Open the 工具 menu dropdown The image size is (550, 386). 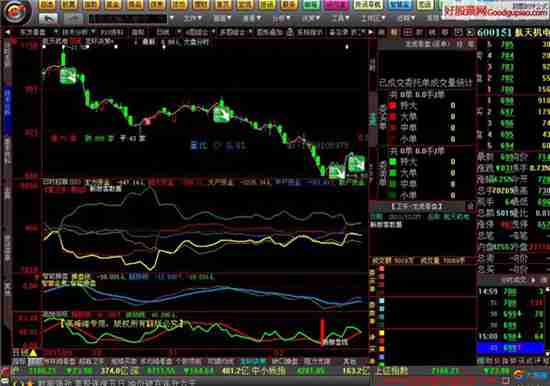(340, 18)
